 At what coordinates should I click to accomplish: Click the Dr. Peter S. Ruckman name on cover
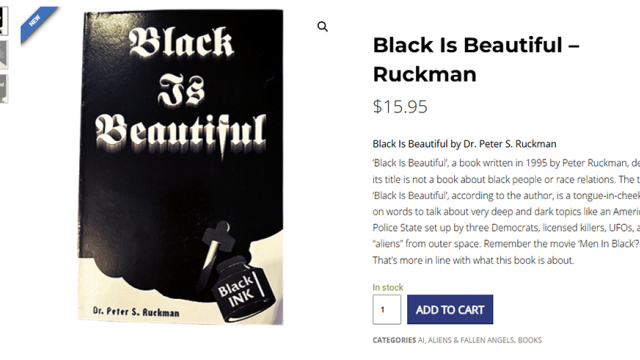tap(136, 311)
